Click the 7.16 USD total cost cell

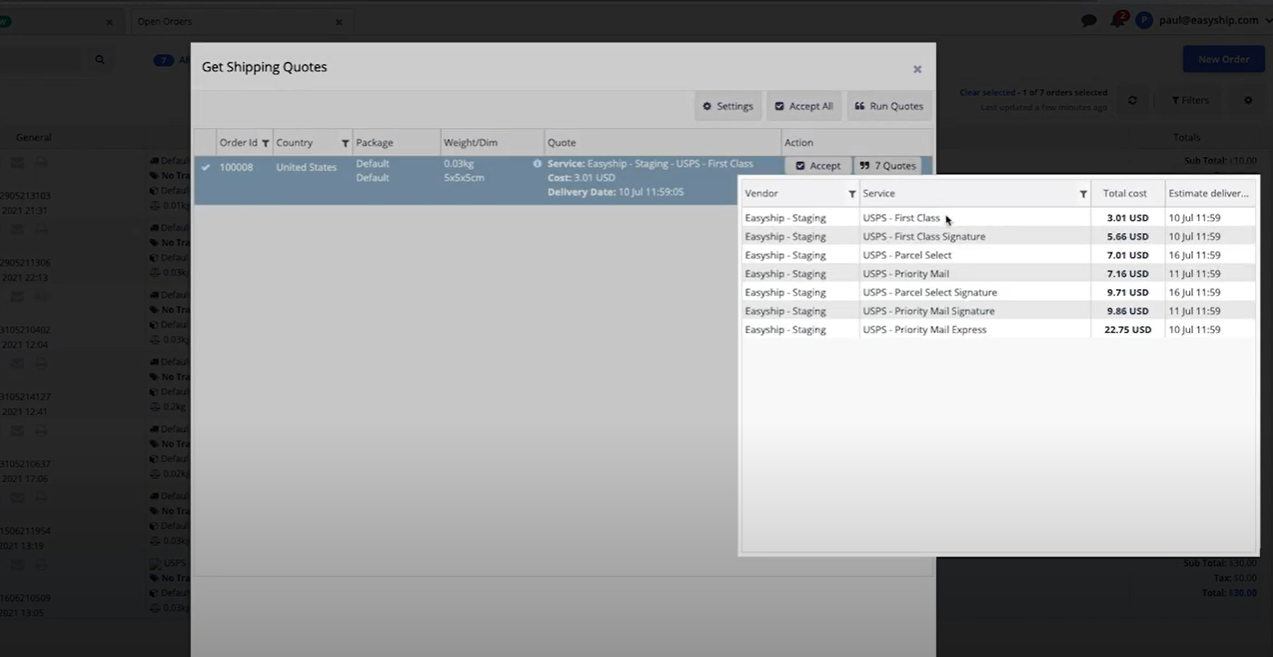1128,273
